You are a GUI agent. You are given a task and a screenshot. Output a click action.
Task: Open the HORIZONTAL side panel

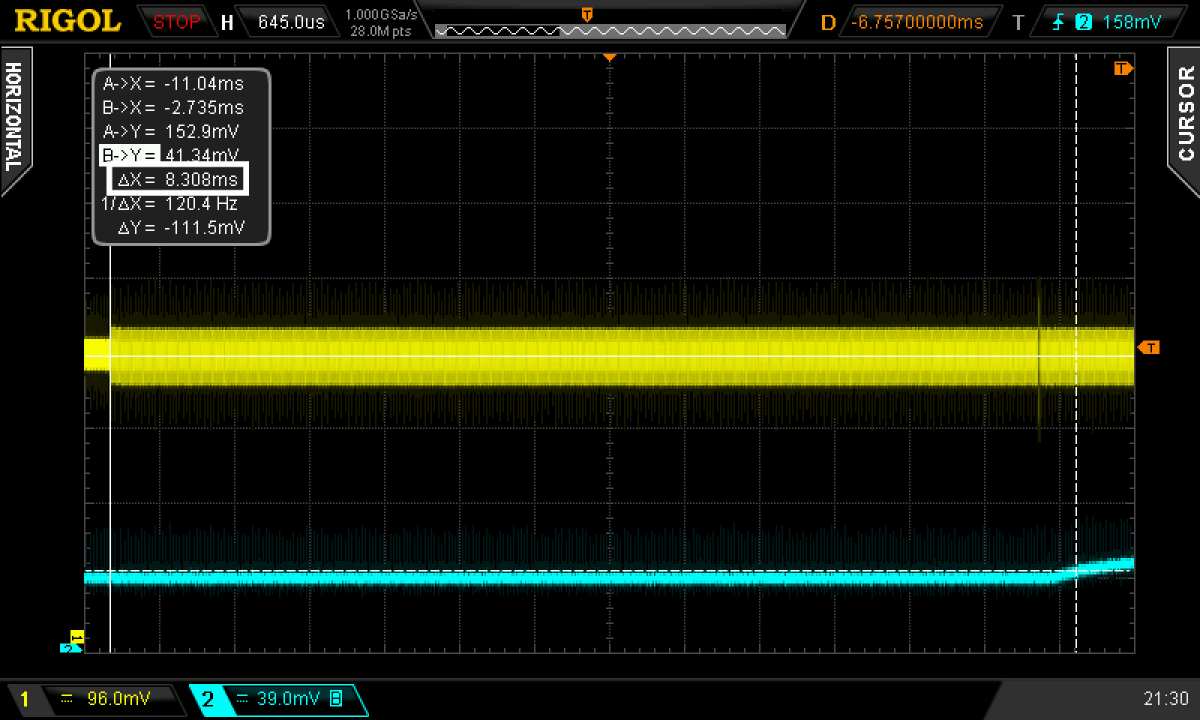pyautogui.click(x=14, y=117)
